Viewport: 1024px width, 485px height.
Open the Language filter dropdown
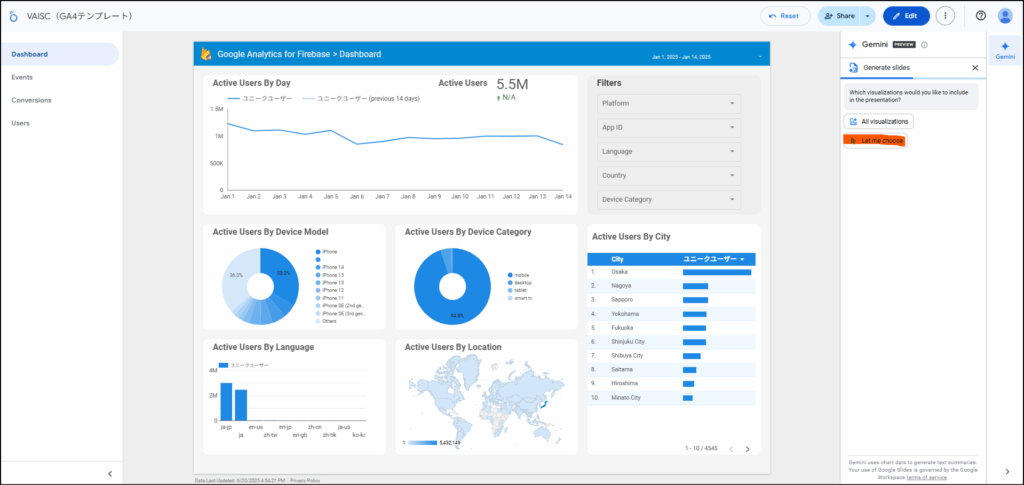click(669, 151)
